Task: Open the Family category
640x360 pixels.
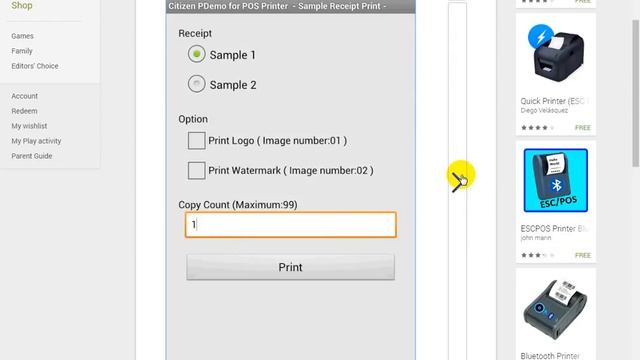Action: point(22,51)
